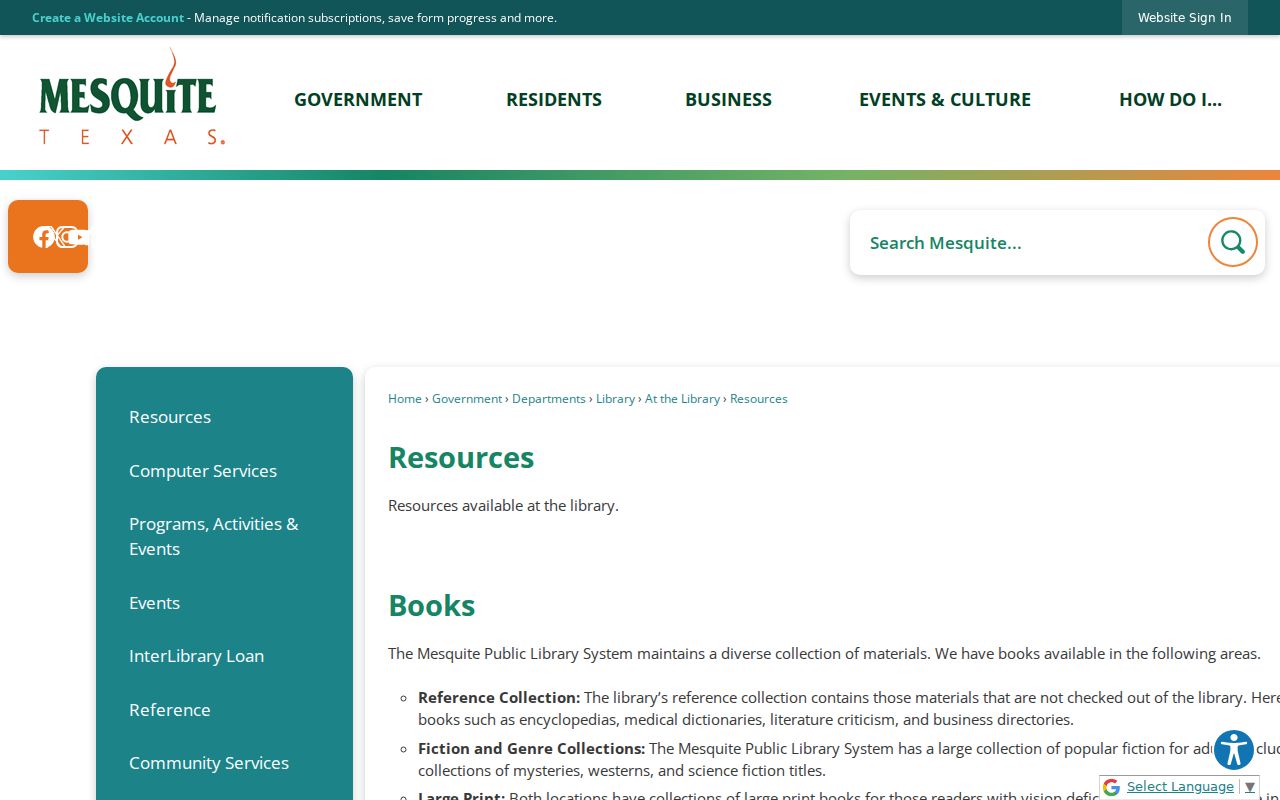1280x800 pixels.
Task: Click the search magnifier button
Action: [1232, 242]
